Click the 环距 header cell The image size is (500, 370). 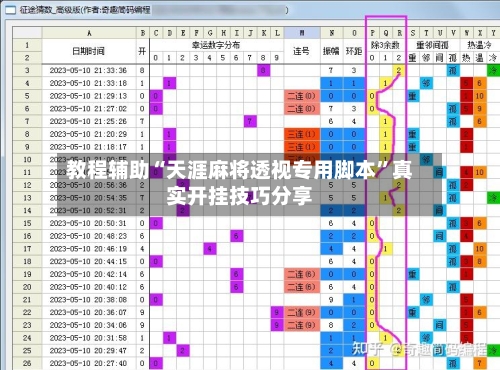pos(354,51)
